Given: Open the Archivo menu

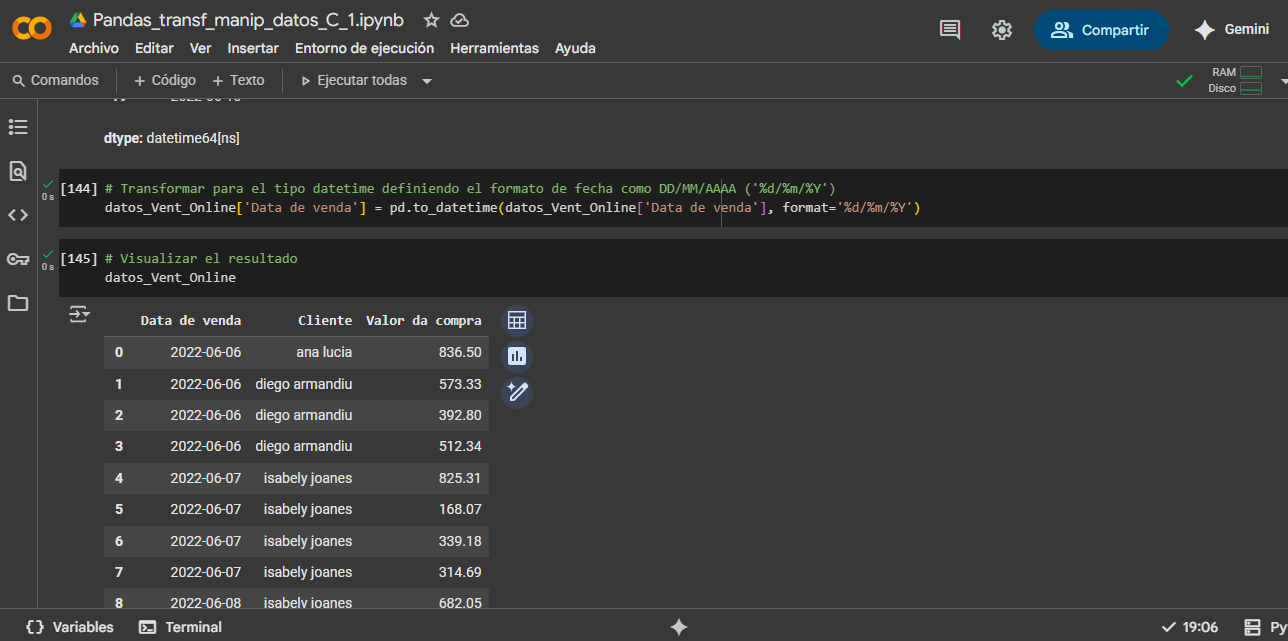Looking at the screenshot, I should point(94,48).
